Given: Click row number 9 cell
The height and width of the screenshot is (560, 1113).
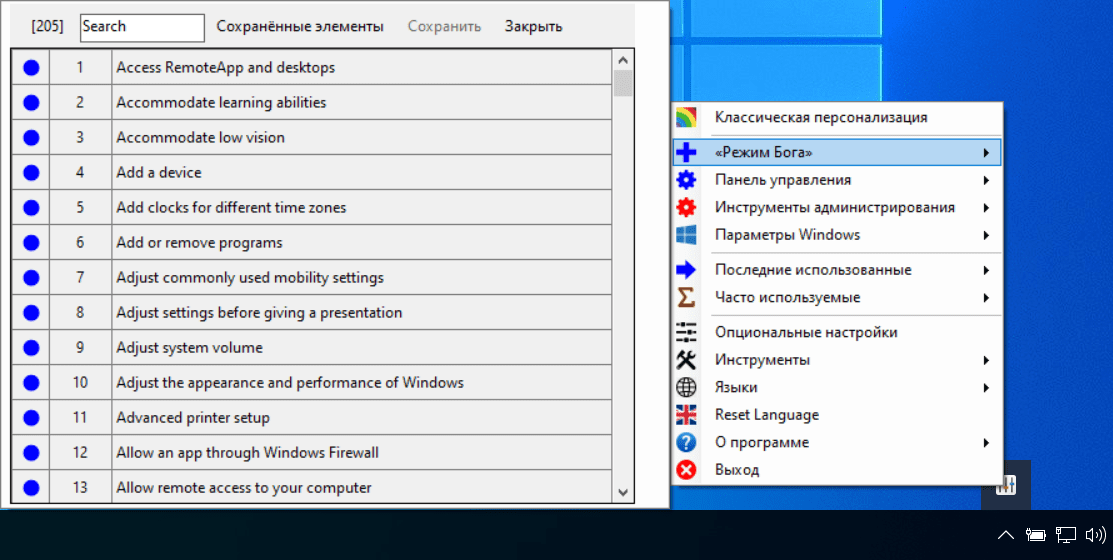Looking at the screenshot, I should tap(80, 348).
